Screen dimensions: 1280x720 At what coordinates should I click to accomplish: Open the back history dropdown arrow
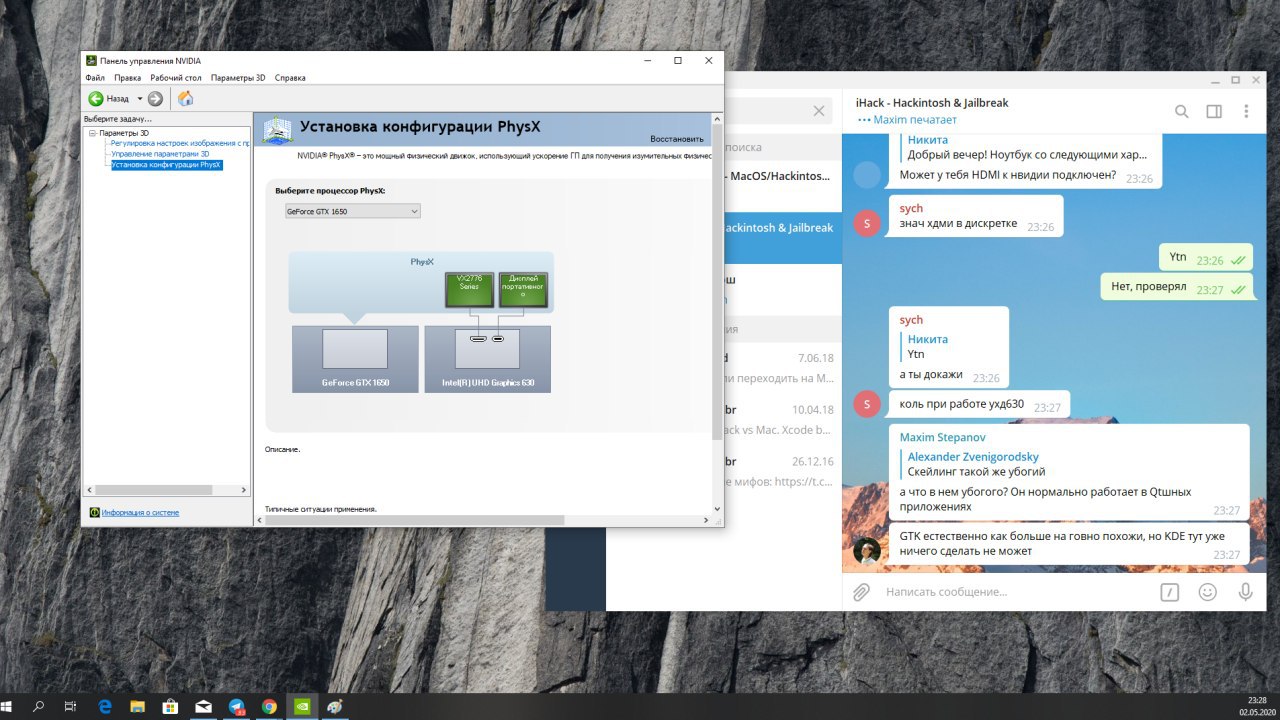tap(140, 99)
